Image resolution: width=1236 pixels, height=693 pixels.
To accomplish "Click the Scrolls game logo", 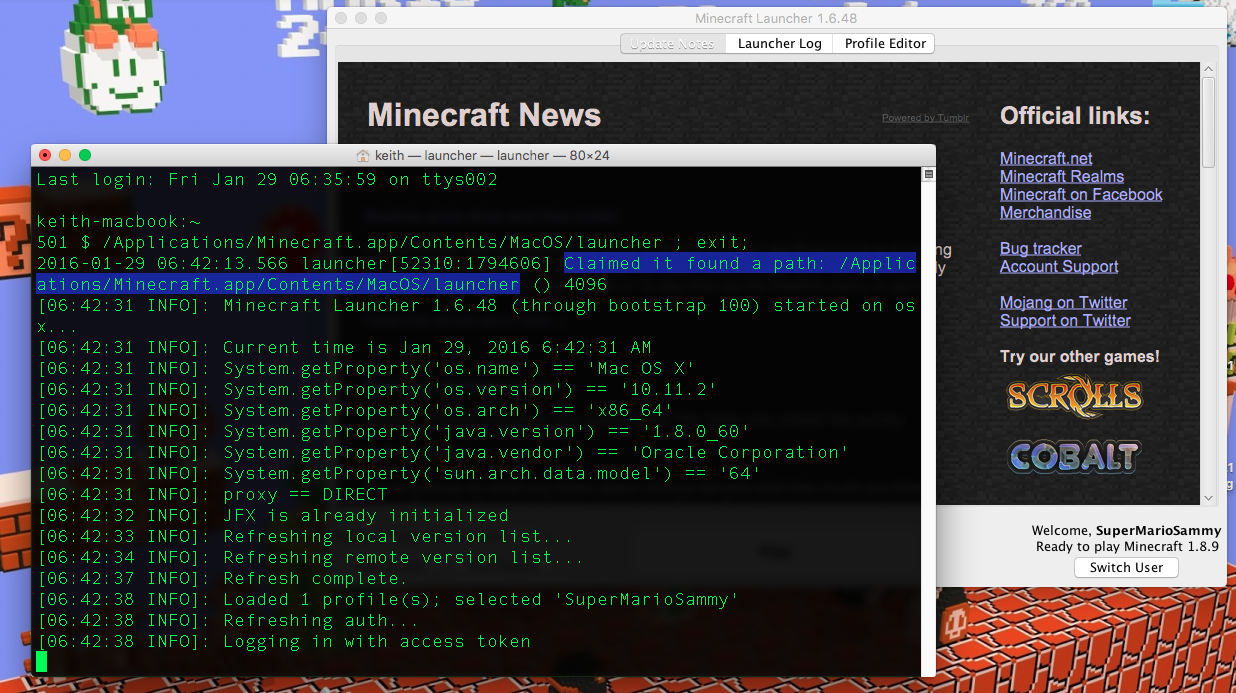I will pyautogui.click(x=1073, y=397).
